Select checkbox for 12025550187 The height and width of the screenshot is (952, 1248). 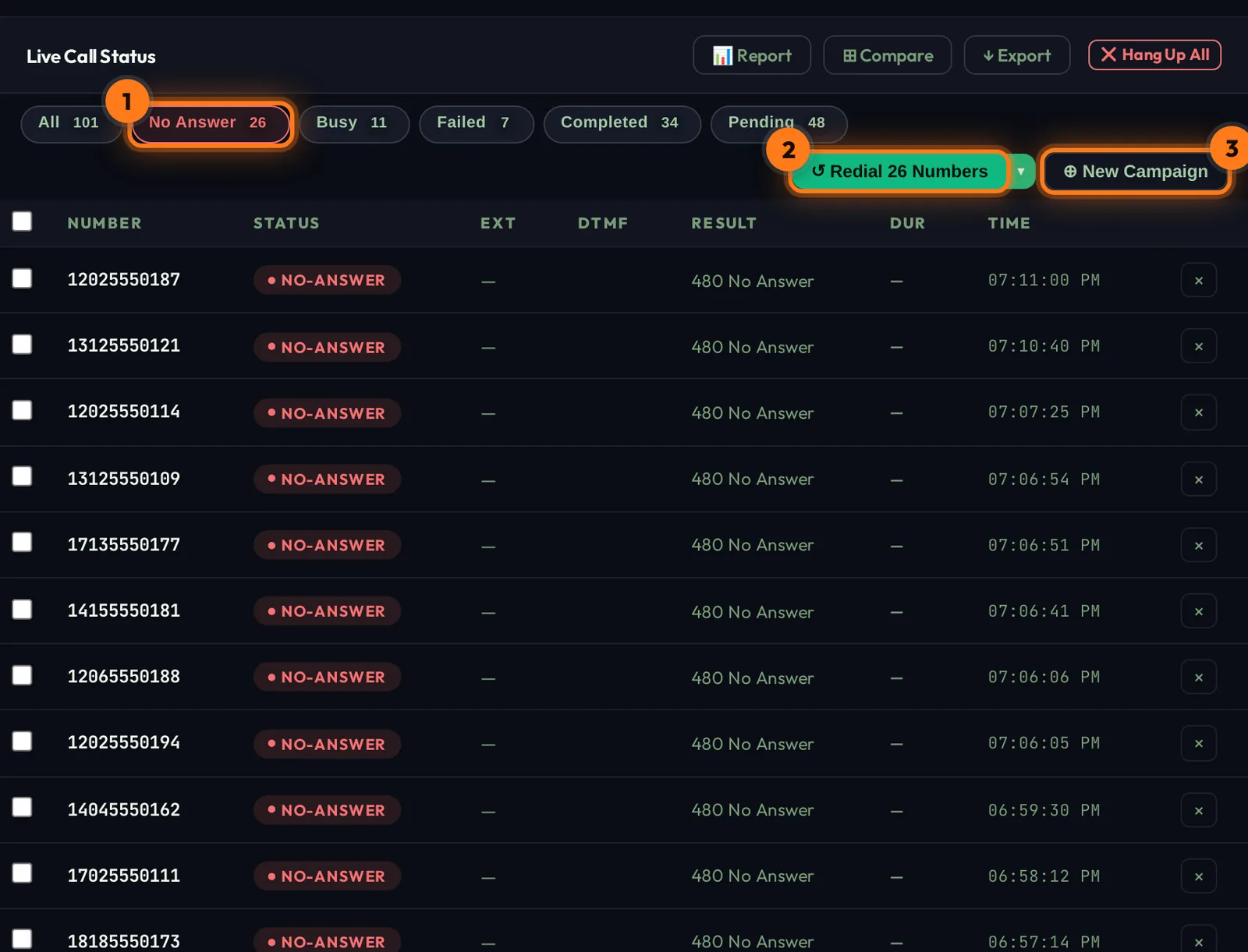click(x=22, y=278)
